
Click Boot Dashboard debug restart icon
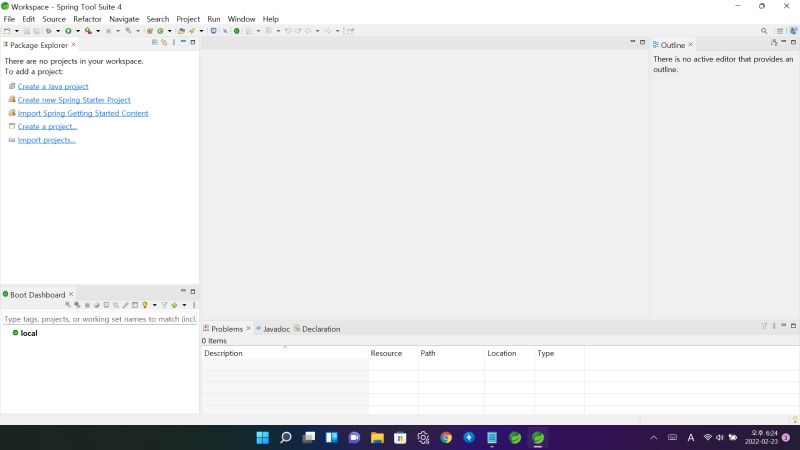click(77, 305)
